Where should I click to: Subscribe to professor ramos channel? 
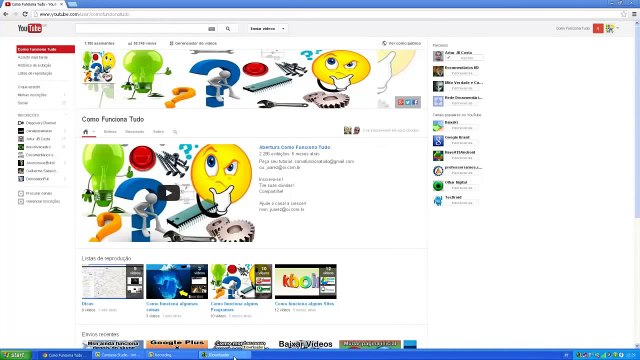coord(462,173)
